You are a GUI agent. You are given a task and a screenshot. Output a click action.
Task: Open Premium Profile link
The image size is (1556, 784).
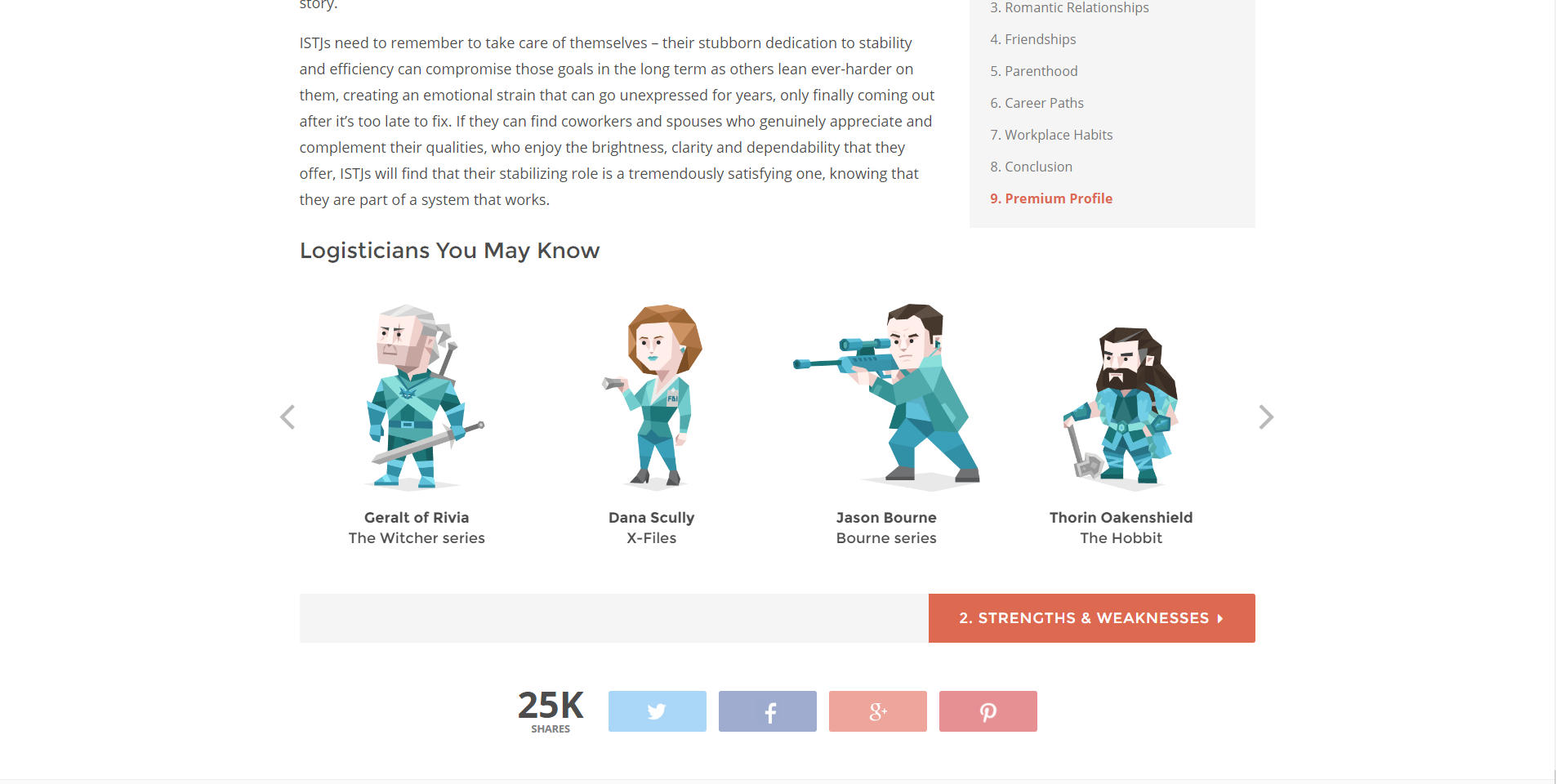[x=1051, y=198]
